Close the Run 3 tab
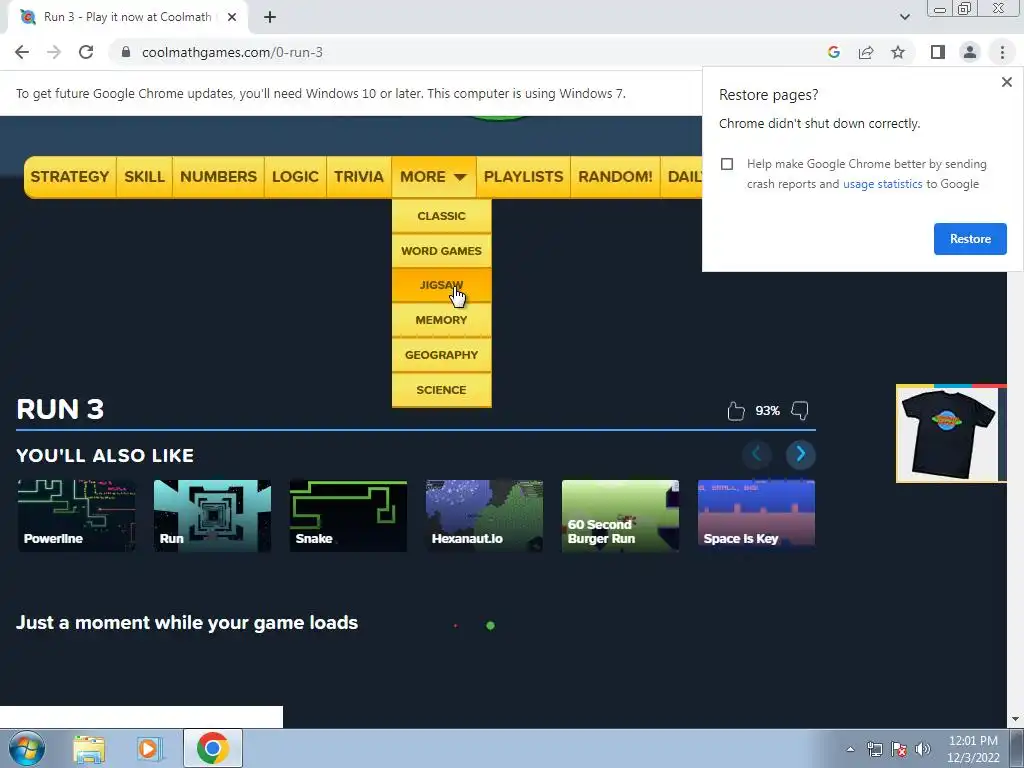The width and height of the screenshot is (1024, 768). (232, 17)
